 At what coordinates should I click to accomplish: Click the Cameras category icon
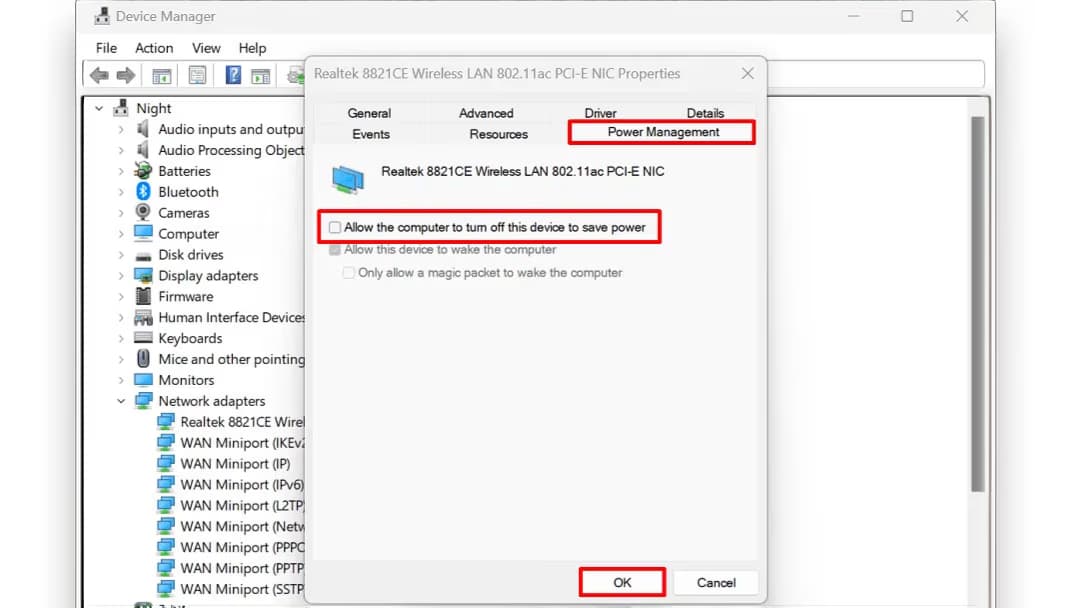pyautogui.click(x=143, y=213)
